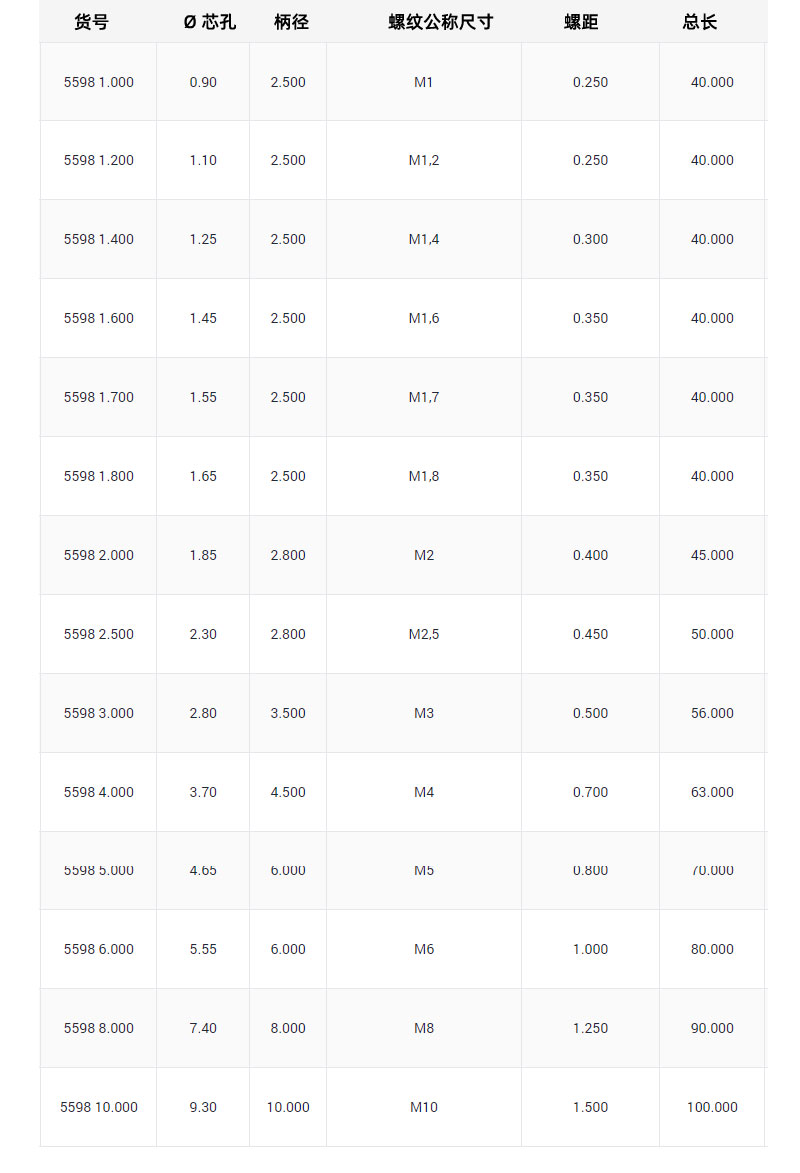
Task: Select the M2,5 thread size cell
Action: [424, 634]
